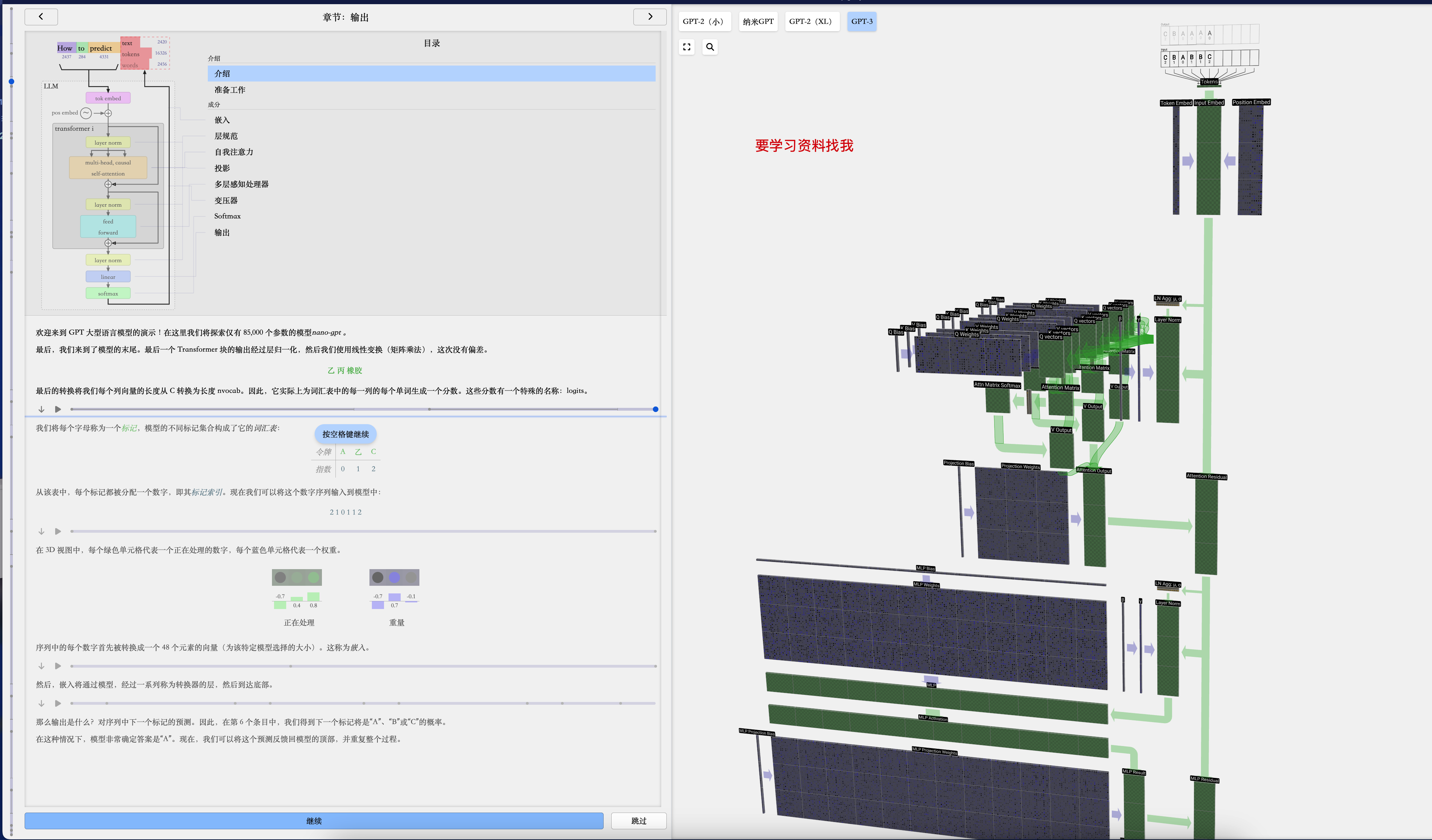Screen dimensions: 1432x840
Task: Open 层规范 chapter entry
Action: coord(431,136)
